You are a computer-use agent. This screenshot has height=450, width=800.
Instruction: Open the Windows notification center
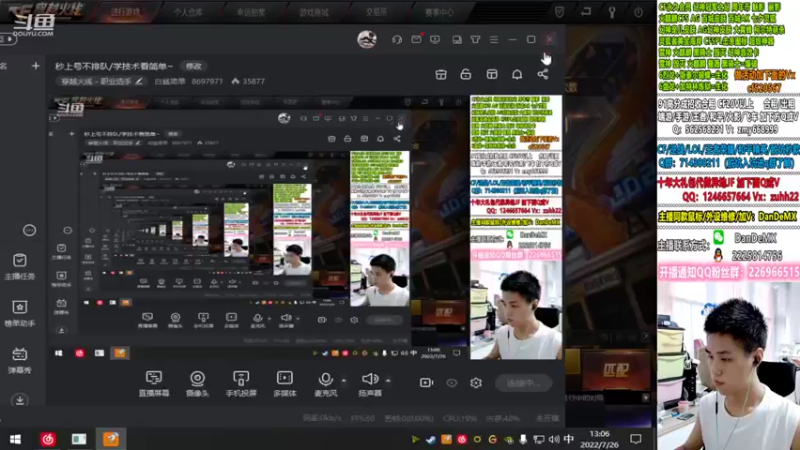point(636,439)
